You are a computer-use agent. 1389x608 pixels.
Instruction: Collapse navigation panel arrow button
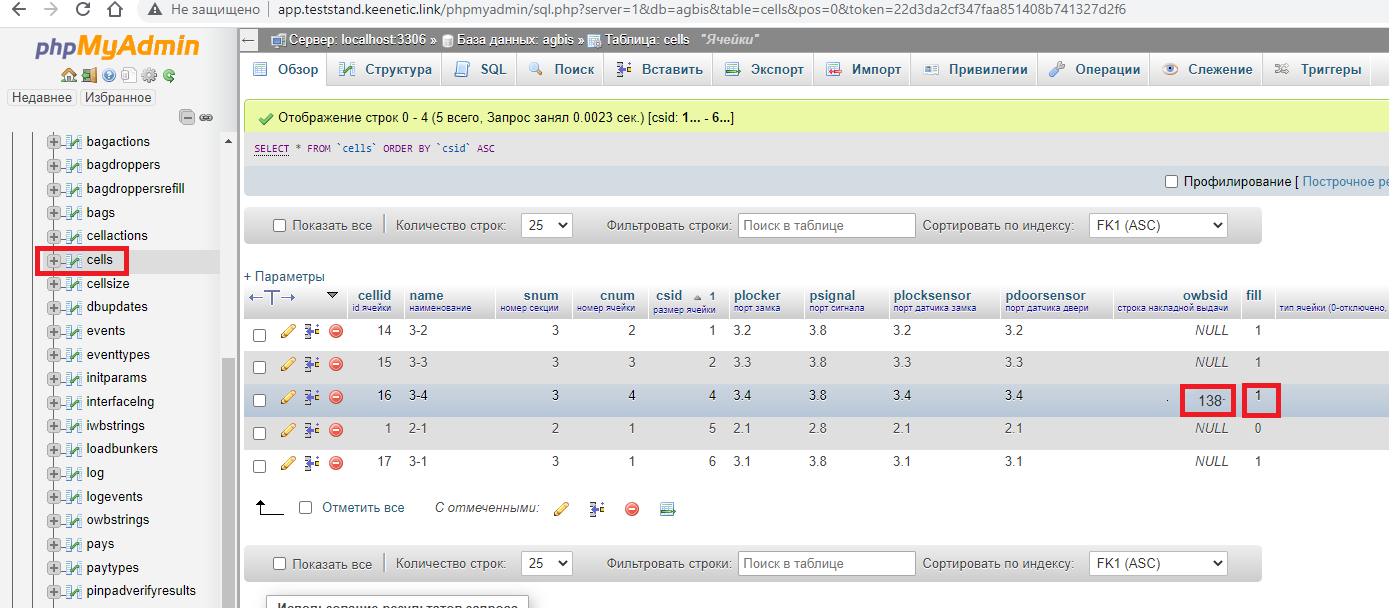point(250,40)
